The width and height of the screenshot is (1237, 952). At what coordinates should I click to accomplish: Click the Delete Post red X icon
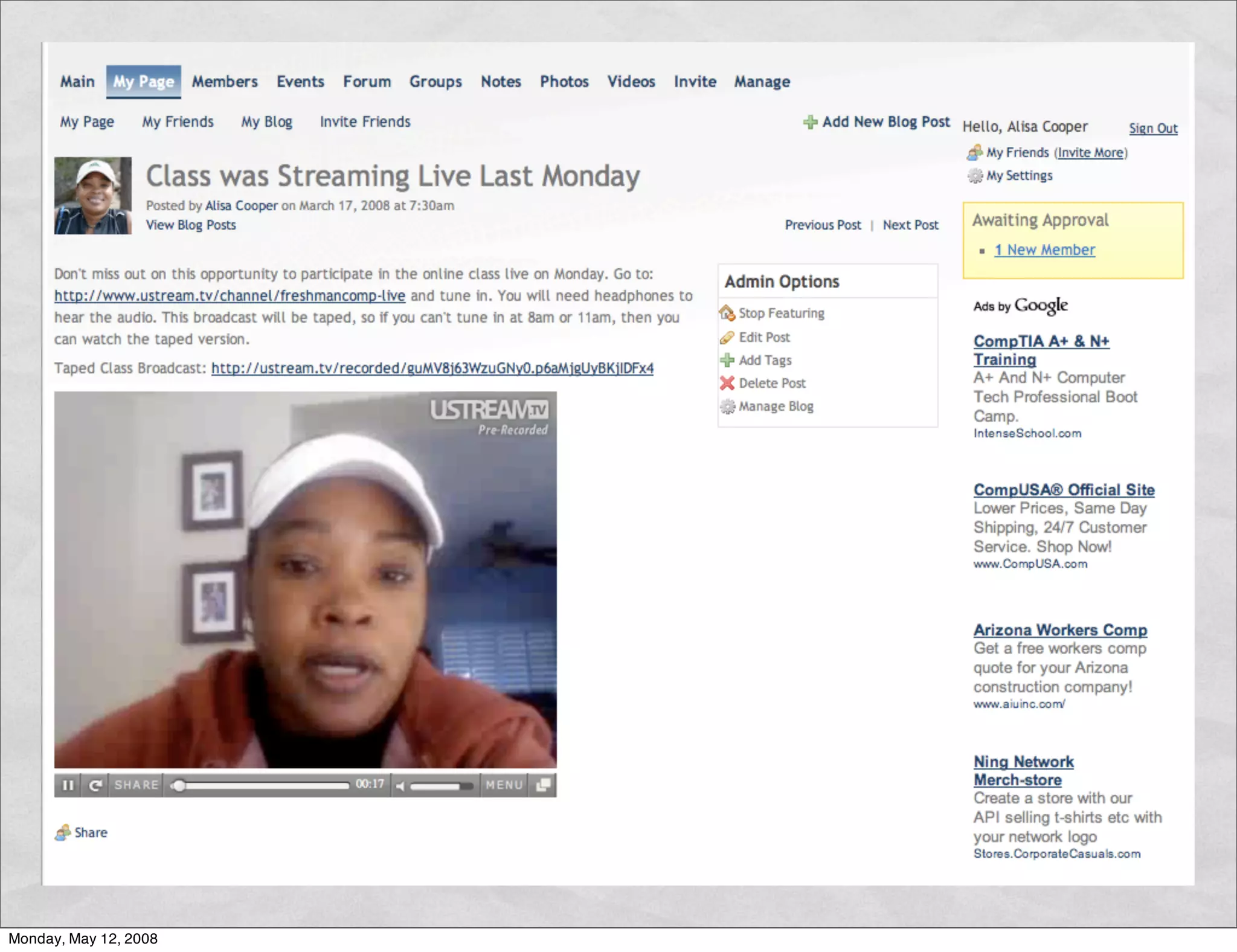coord(727,383)
